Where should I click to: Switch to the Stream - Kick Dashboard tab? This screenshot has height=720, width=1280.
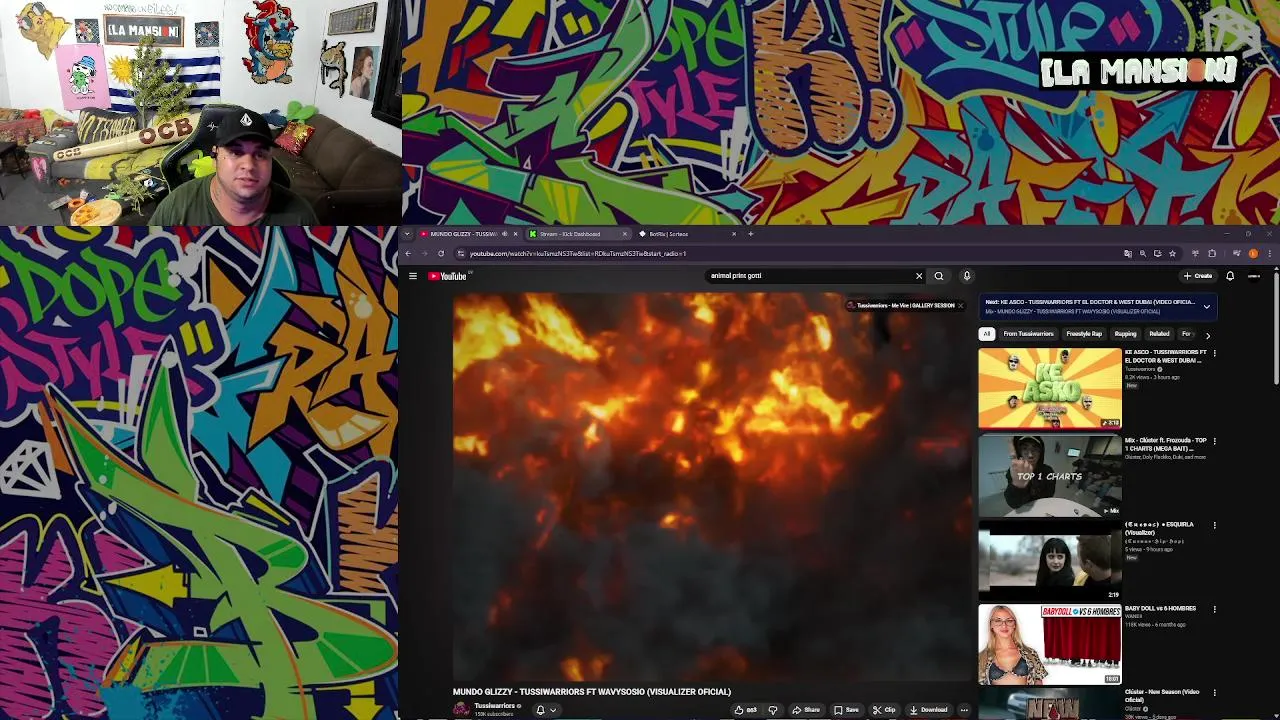(570, 234)
